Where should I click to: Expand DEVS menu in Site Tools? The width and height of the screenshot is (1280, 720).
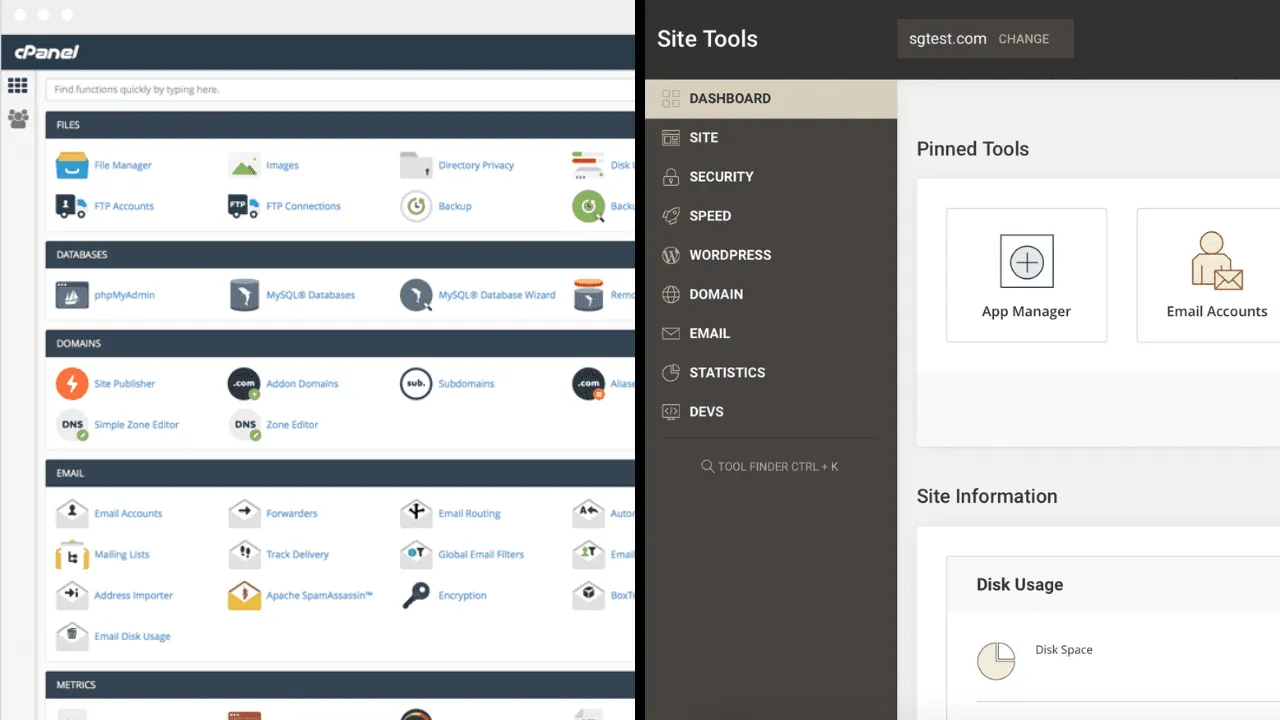(771, 411)
